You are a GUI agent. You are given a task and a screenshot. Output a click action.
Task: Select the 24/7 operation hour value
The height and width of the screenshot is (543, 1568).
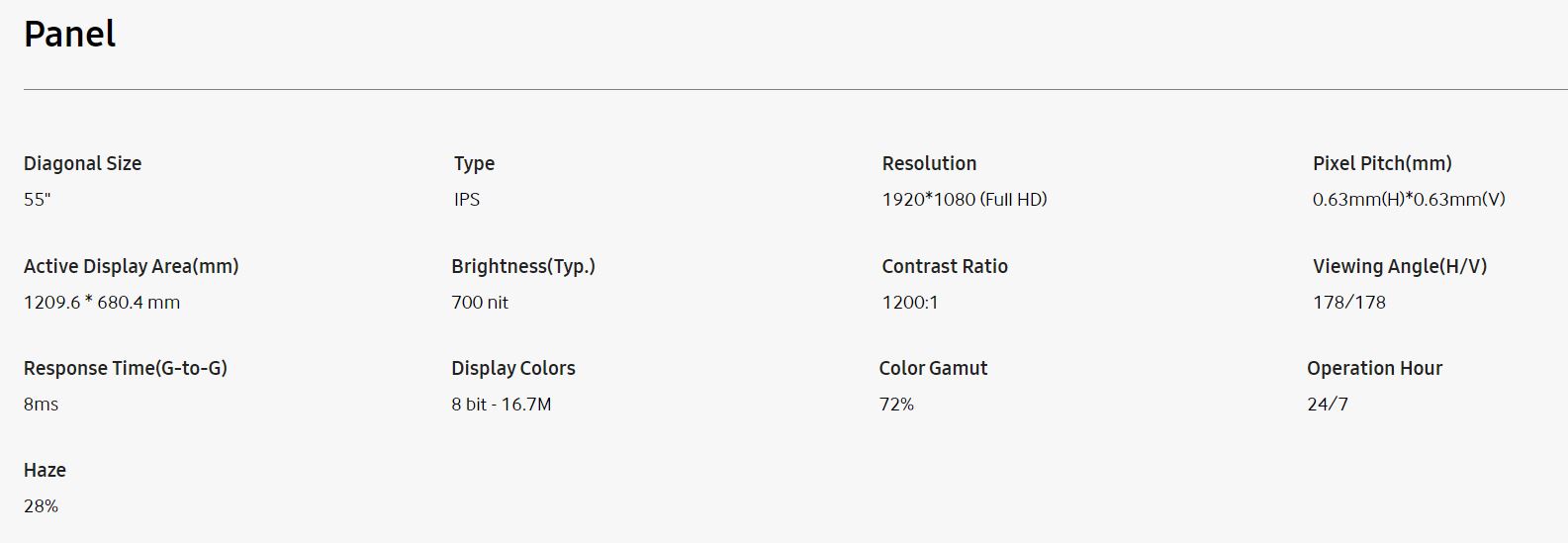pyautogui.click(x=1327, y=405)
